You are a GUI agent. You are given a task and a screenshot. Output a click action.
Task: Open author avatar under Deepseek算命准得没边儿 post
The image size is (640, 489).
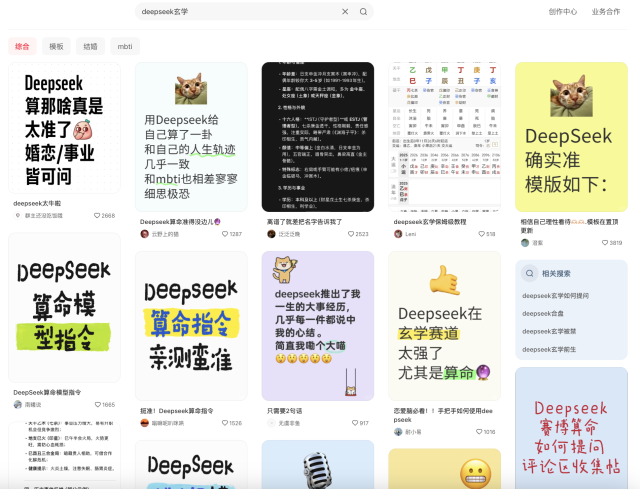point(144,234)
